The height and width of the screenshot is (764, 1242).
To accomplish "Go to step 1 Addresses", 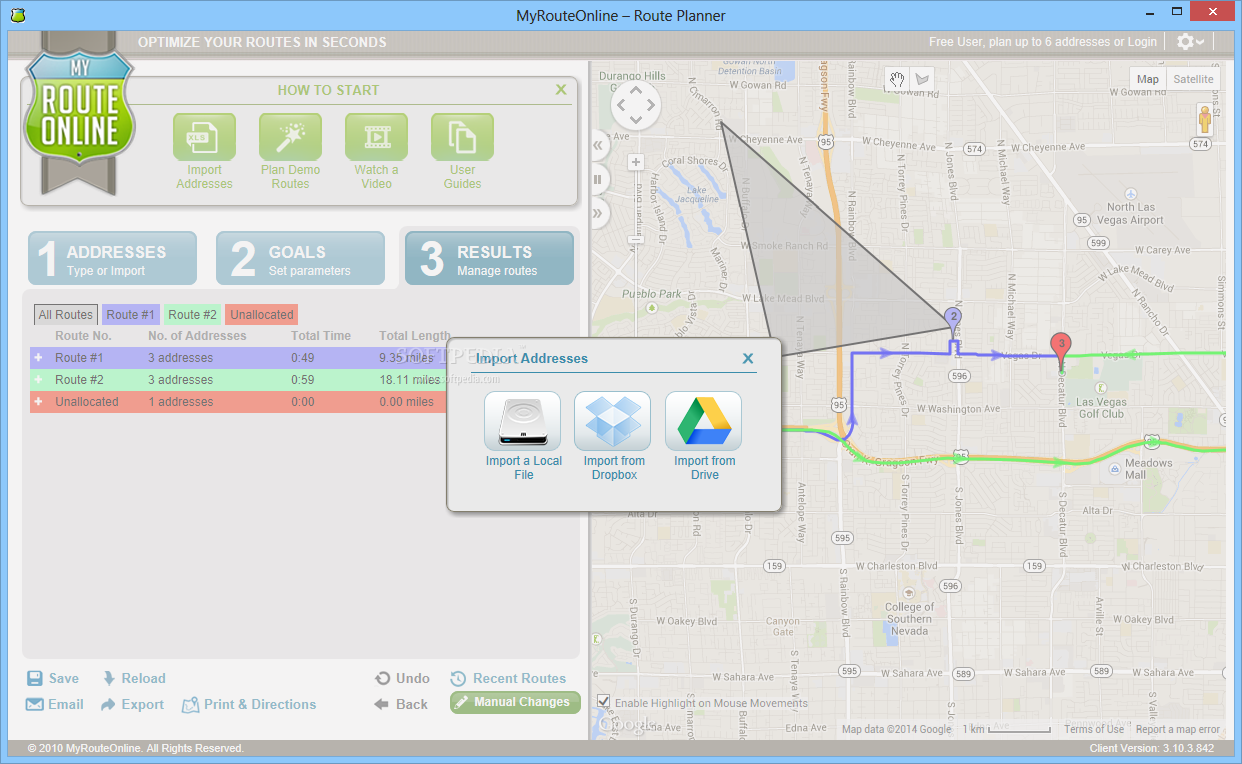I will (112, 259).
